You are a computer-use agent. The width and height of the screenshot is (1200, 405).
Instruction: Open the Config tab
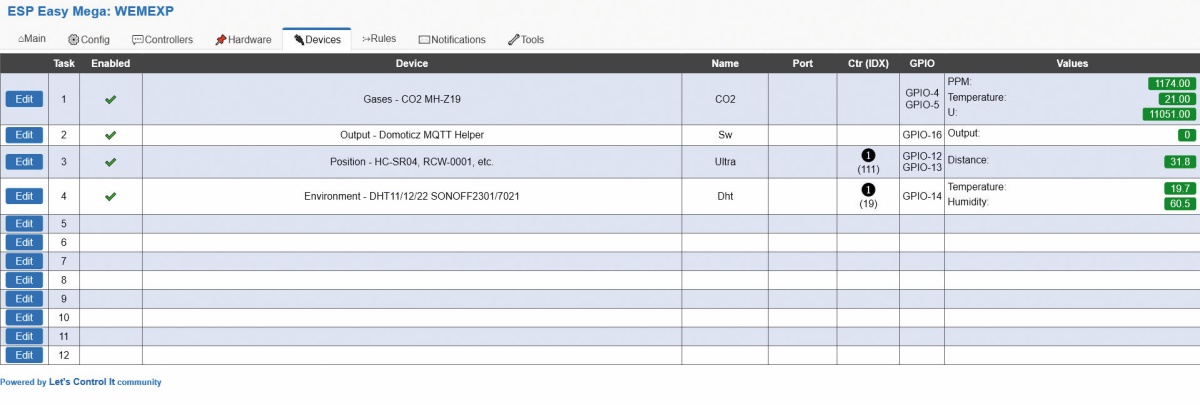click(x=89, y=40)
